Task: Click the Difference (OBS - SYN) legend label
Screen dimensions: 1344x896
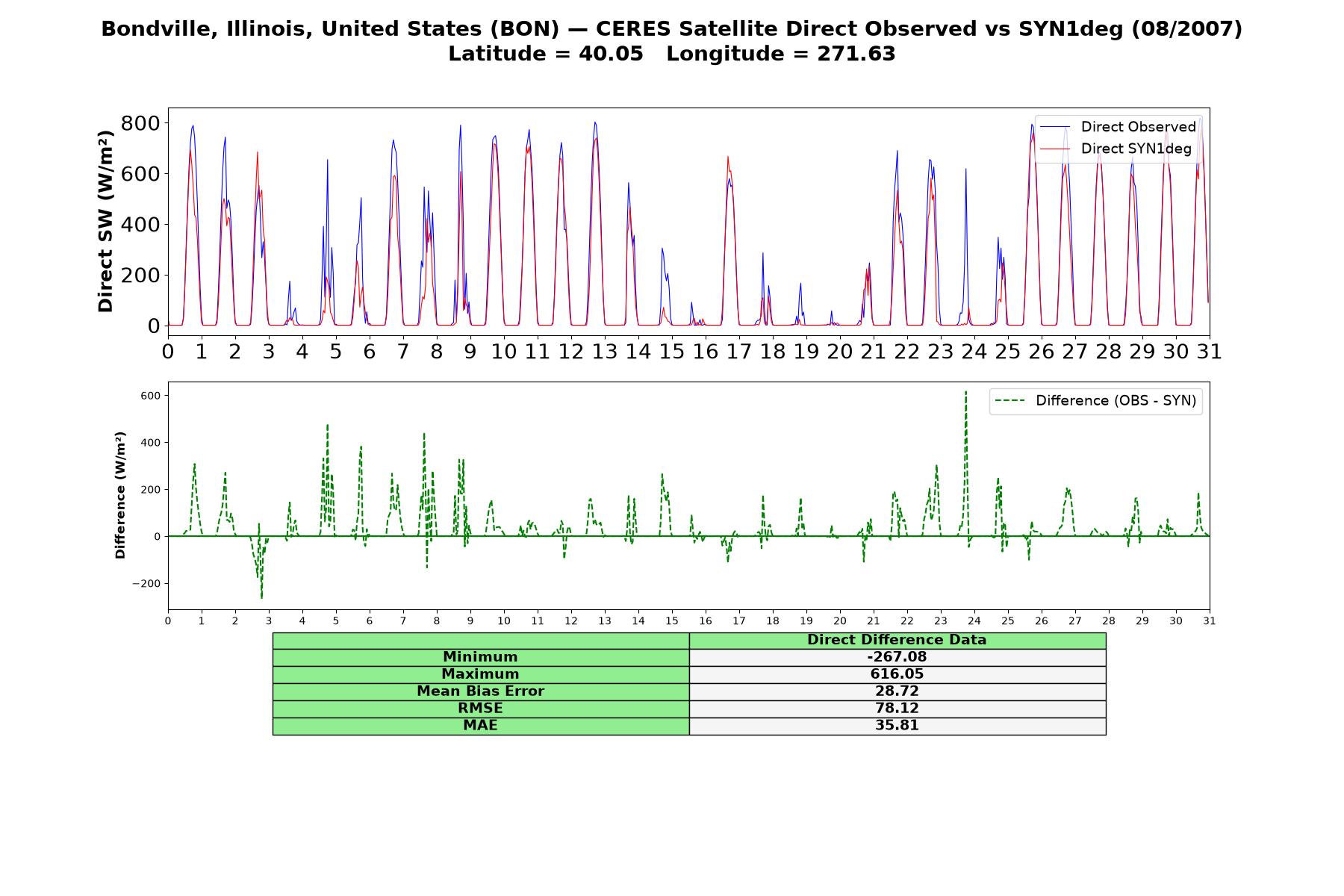Action: coord(1116,401)
